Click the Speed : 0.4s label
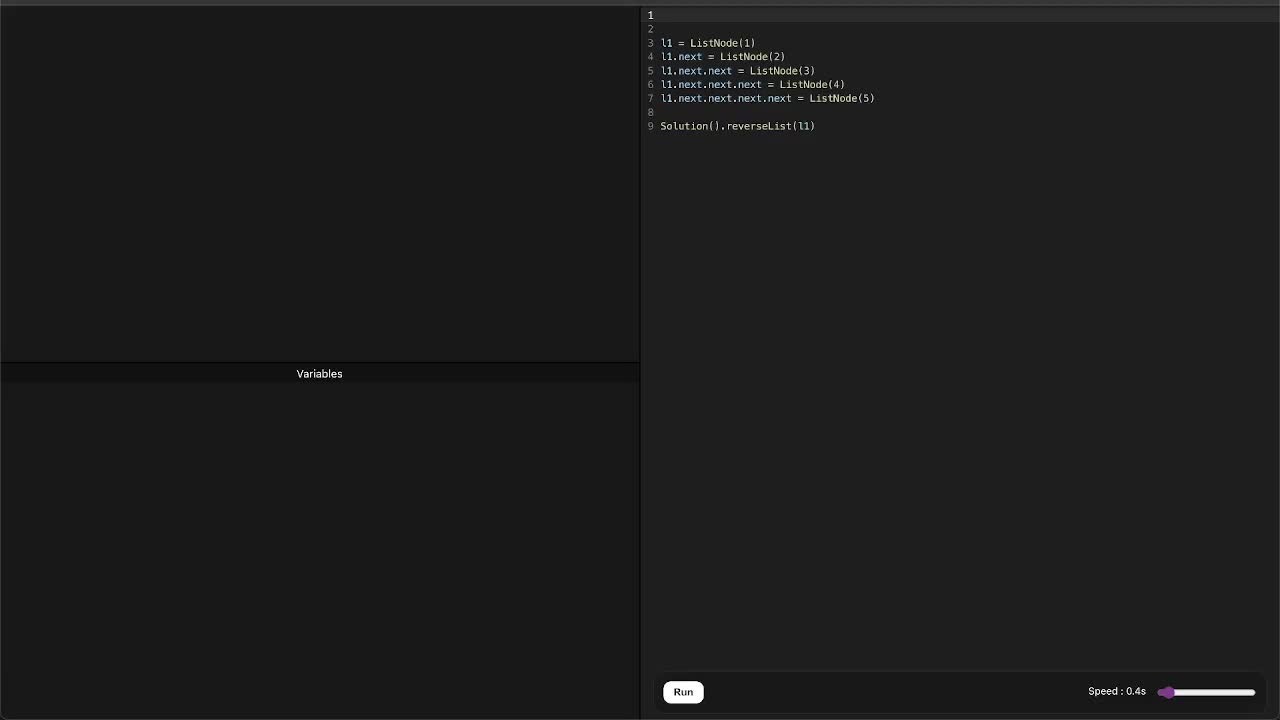The image size is (1280, 720). point(1116,692)
